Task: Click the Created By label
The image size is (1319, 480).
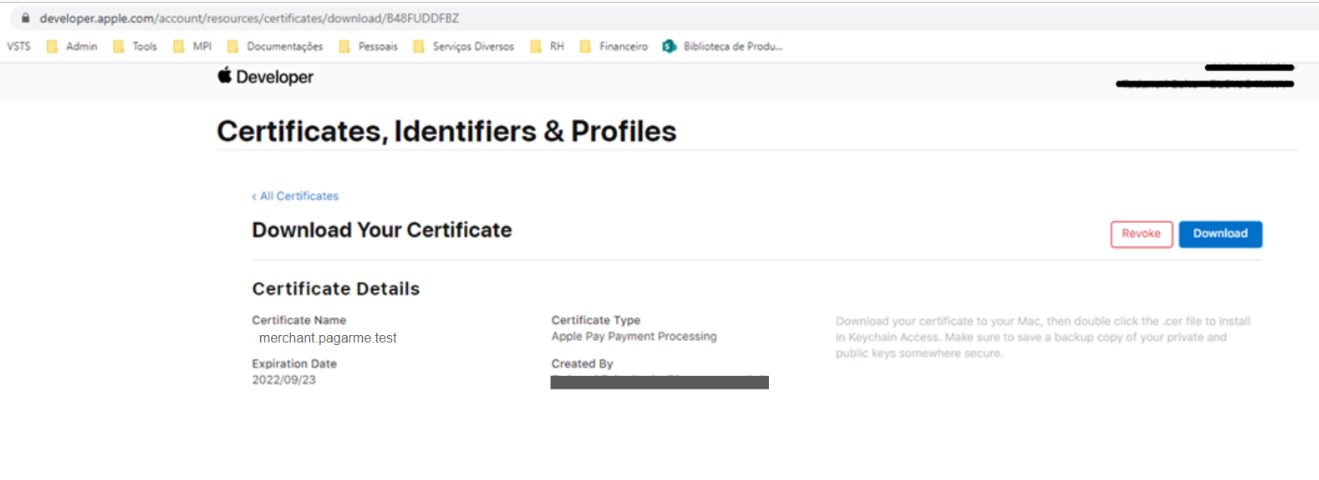Action: 582,364
